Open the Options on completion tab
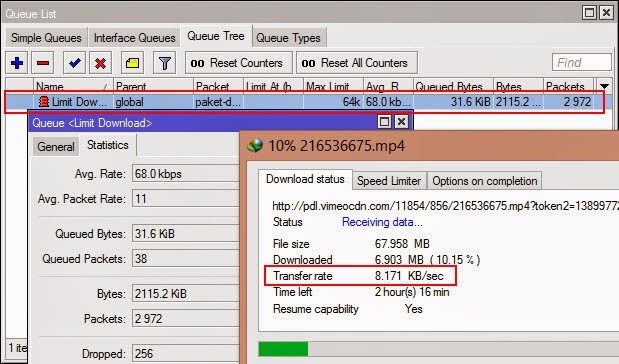The width and height of the screenshot is (619, 364). [x=484, y=181]
